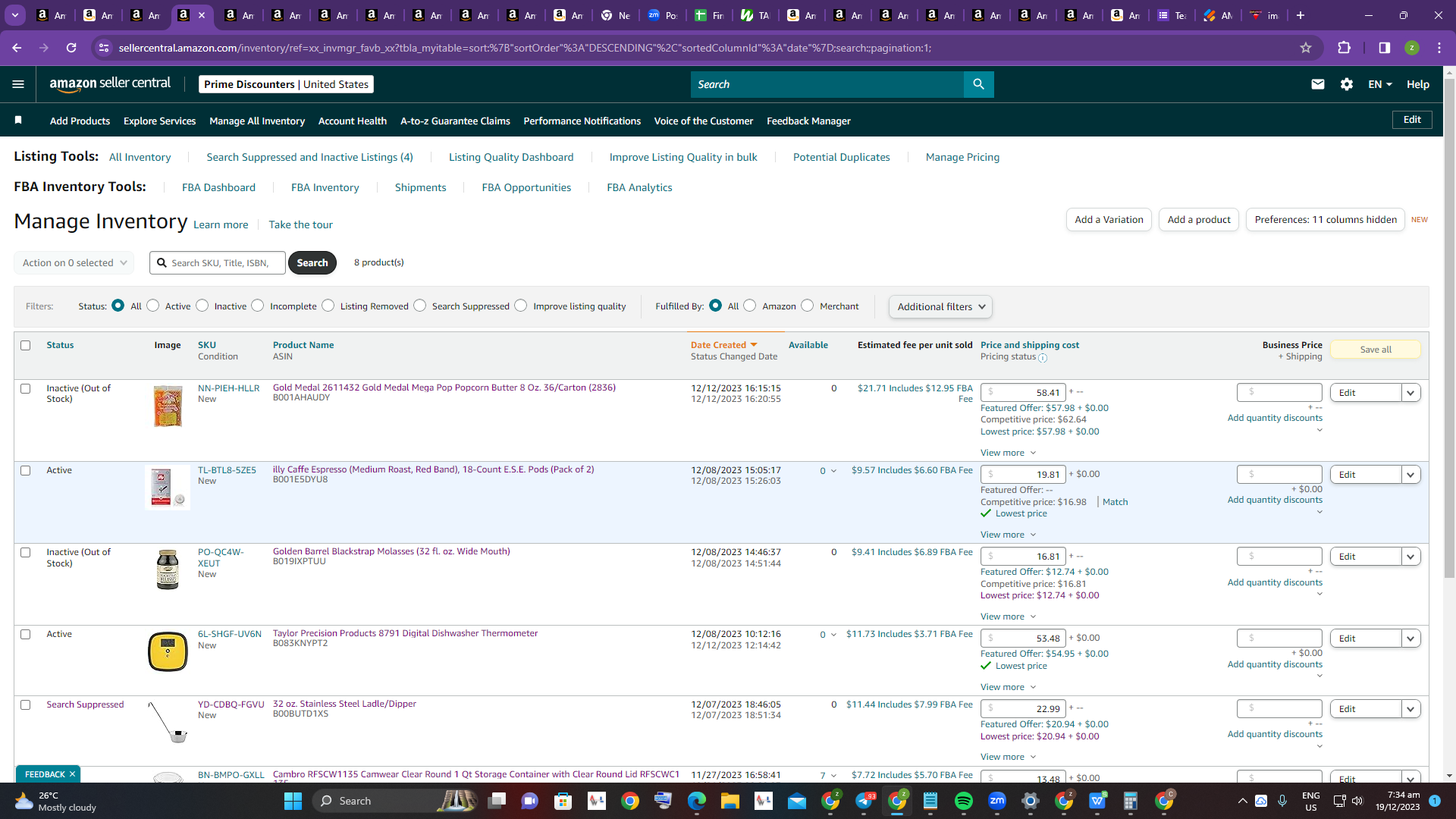
Task: Expand the Additional filters dropdown
Action: (x=940, y=306)
